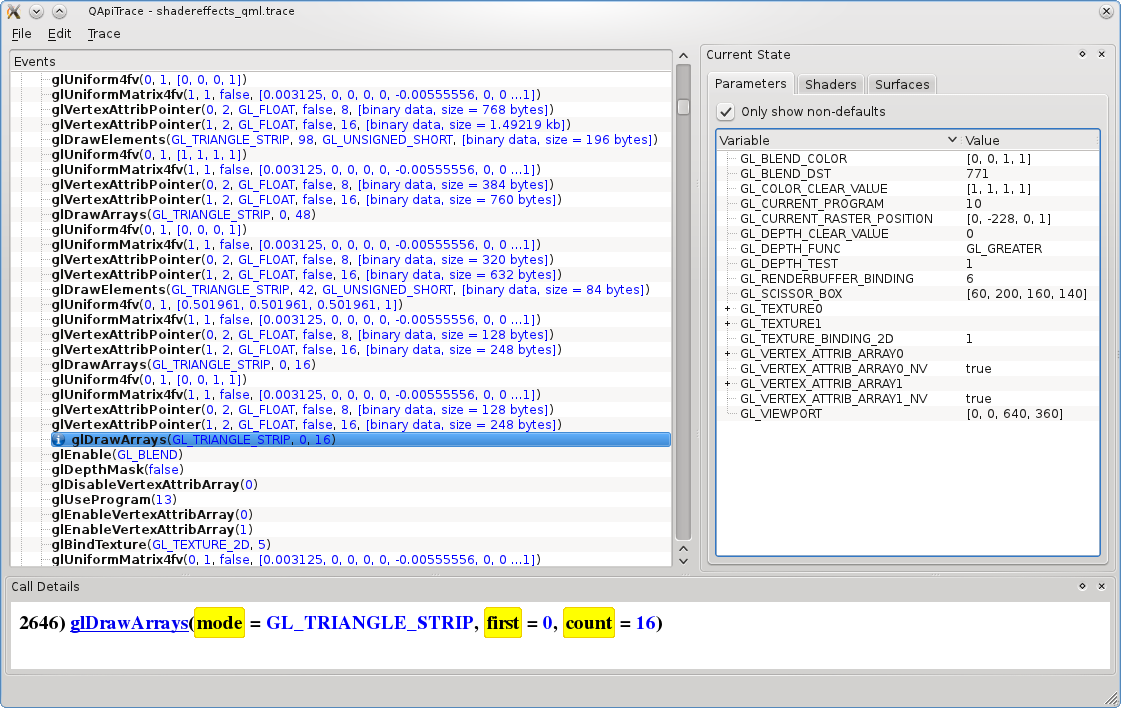Select glDrawArrays(GL_TRIANGLE_STRIP, 0, 48) event
Viewport: 1121px width, 708px height.
[x=183, y=215]
